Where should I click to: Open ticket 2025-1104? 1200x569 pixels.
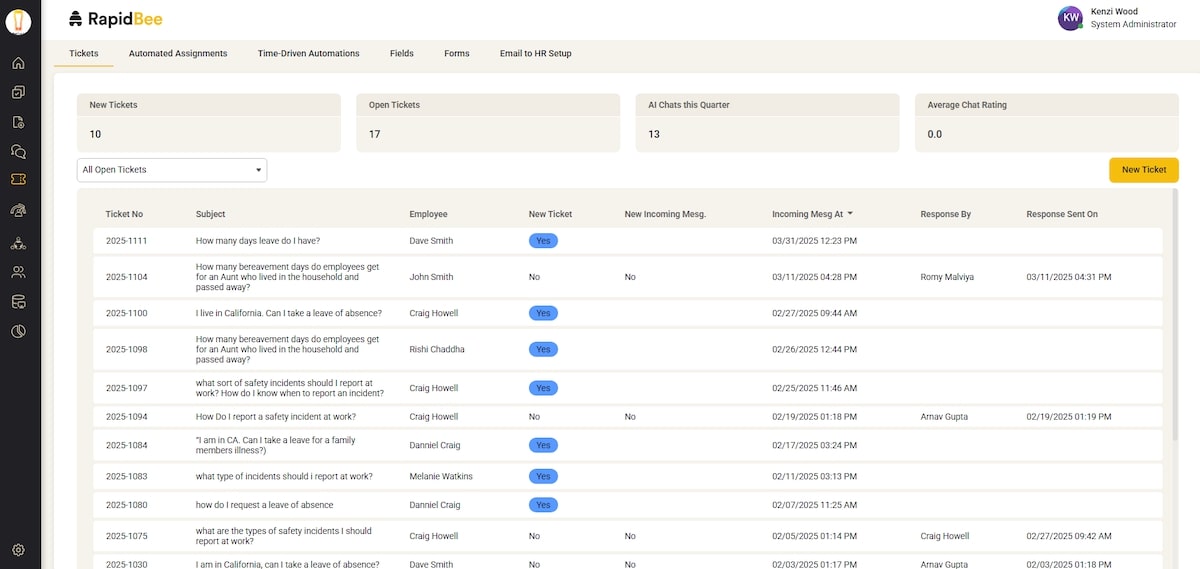pyautogui.click(x=126, y=277)
